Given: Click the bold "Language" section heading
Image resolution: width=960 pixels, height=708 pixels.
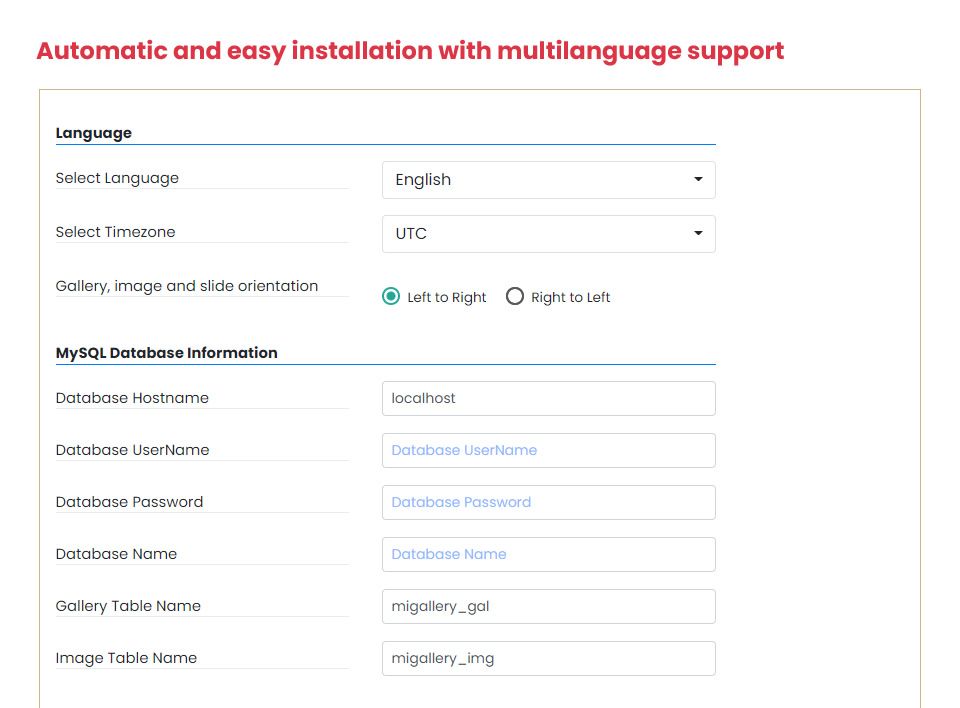Looking at the screenshot, I should 93,133.
